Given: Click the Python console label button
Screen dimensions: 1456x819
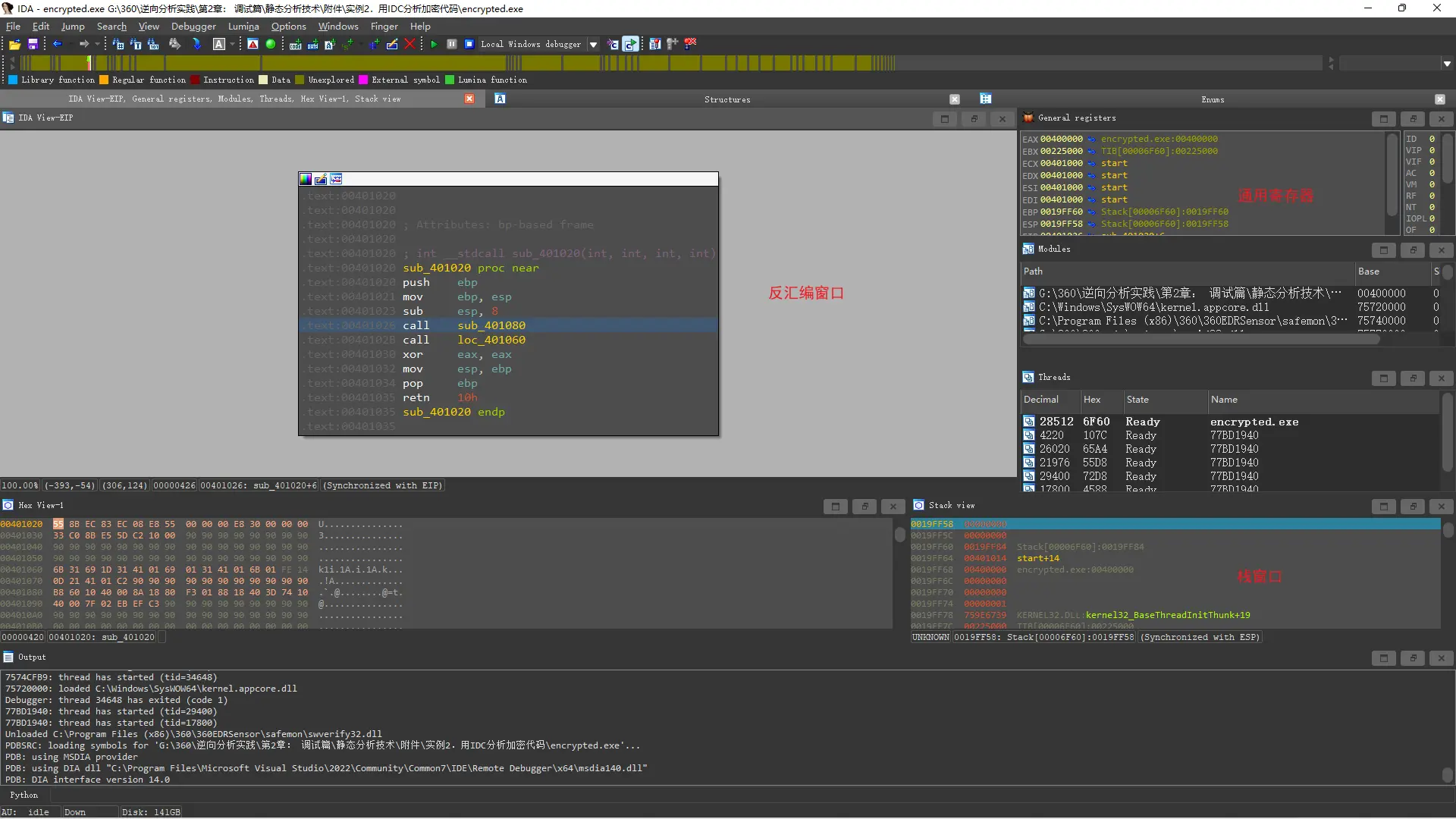Looking at the screenshot, I should 24,795.
